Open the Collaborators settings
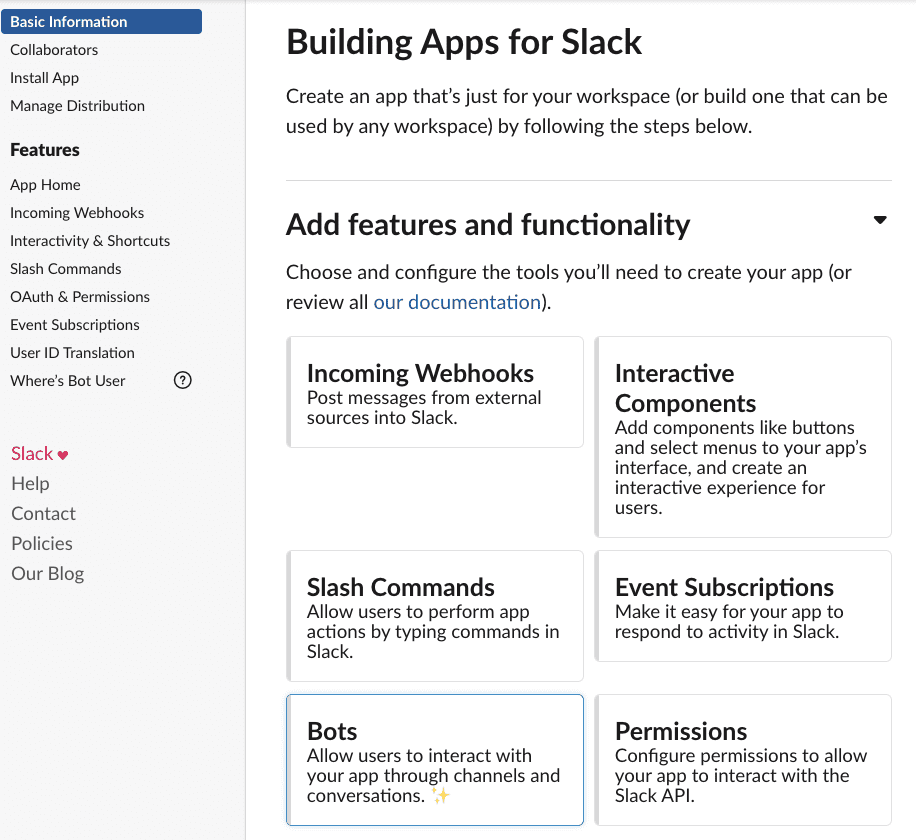916x840 pixels. (54, 49)
